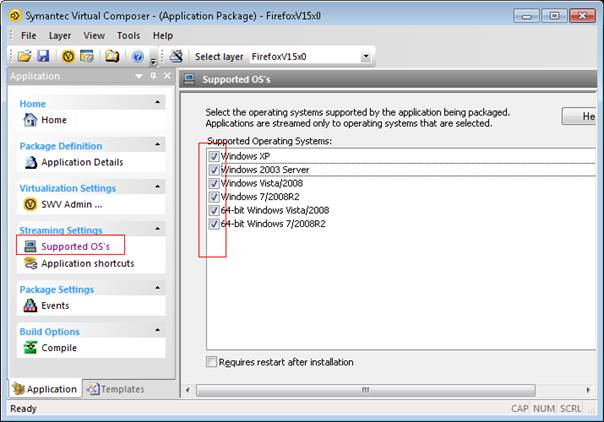Select Application Details in Package Definition
This screenshot has height=422, width=604.
[x=82, y=162]
